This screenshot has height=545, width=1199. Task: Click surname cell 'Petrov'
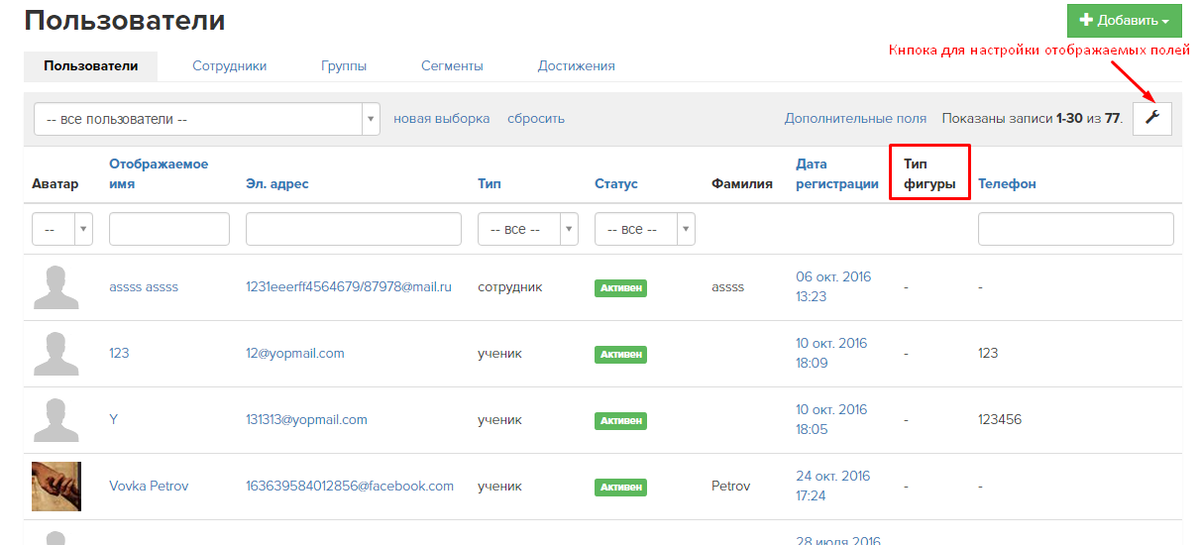coord(732,486)
